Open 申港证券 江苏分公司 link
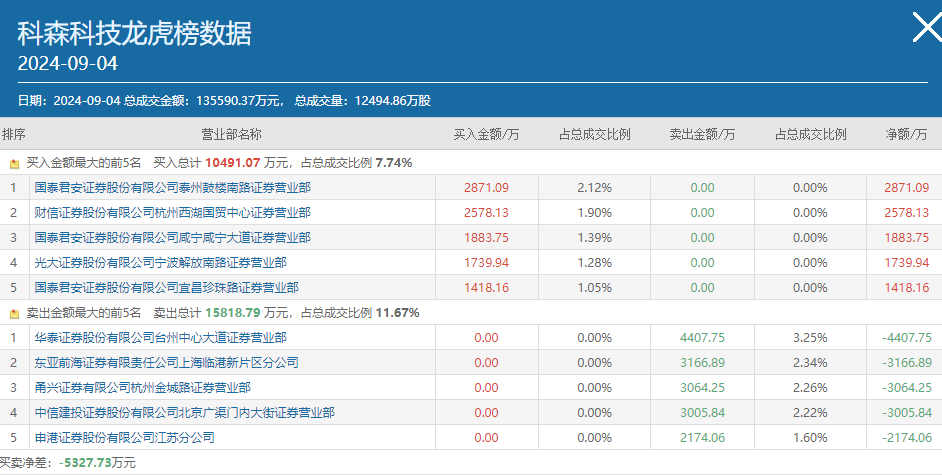This screenshot has height=475, width=942. pos(124,438)
